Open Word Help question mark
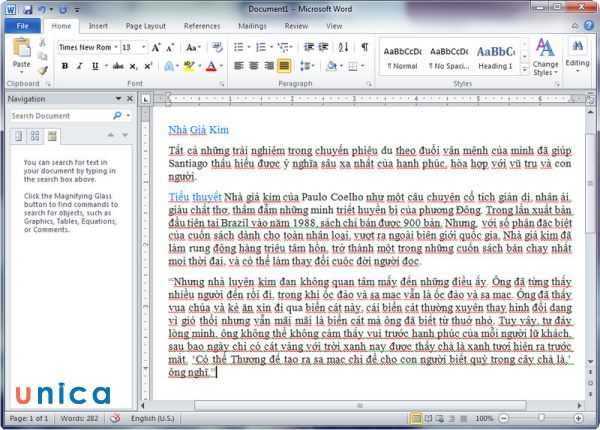 [589, 26]
